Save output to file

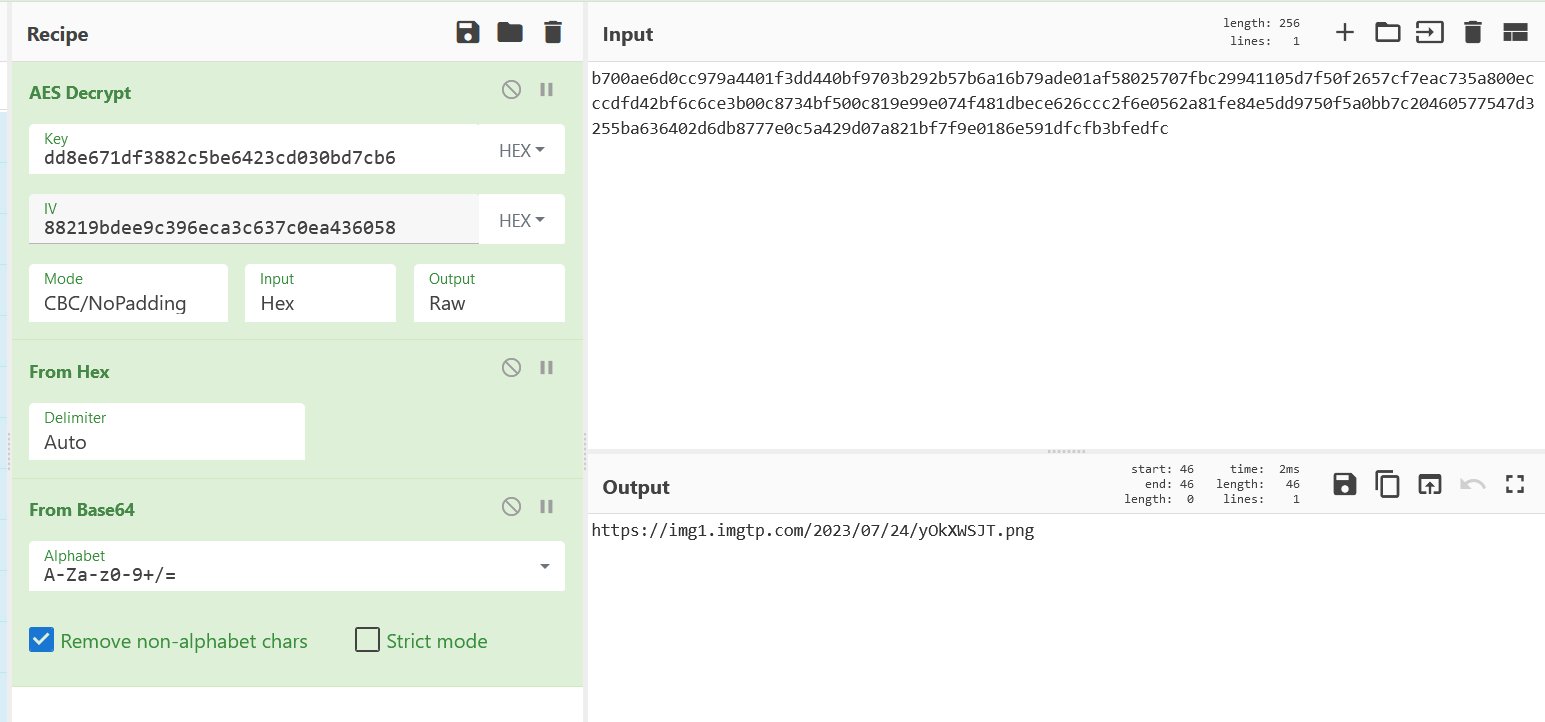pyautogui.click(x=1345, y=485)
